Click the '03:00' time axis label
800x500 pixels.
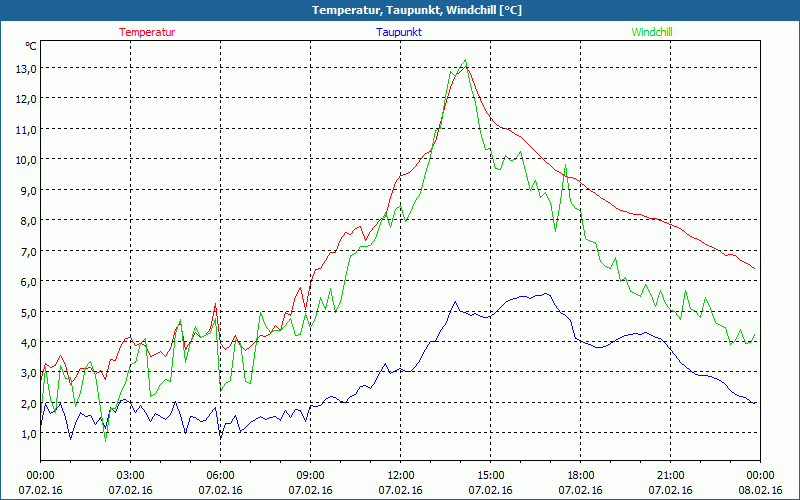click(131, 475)
